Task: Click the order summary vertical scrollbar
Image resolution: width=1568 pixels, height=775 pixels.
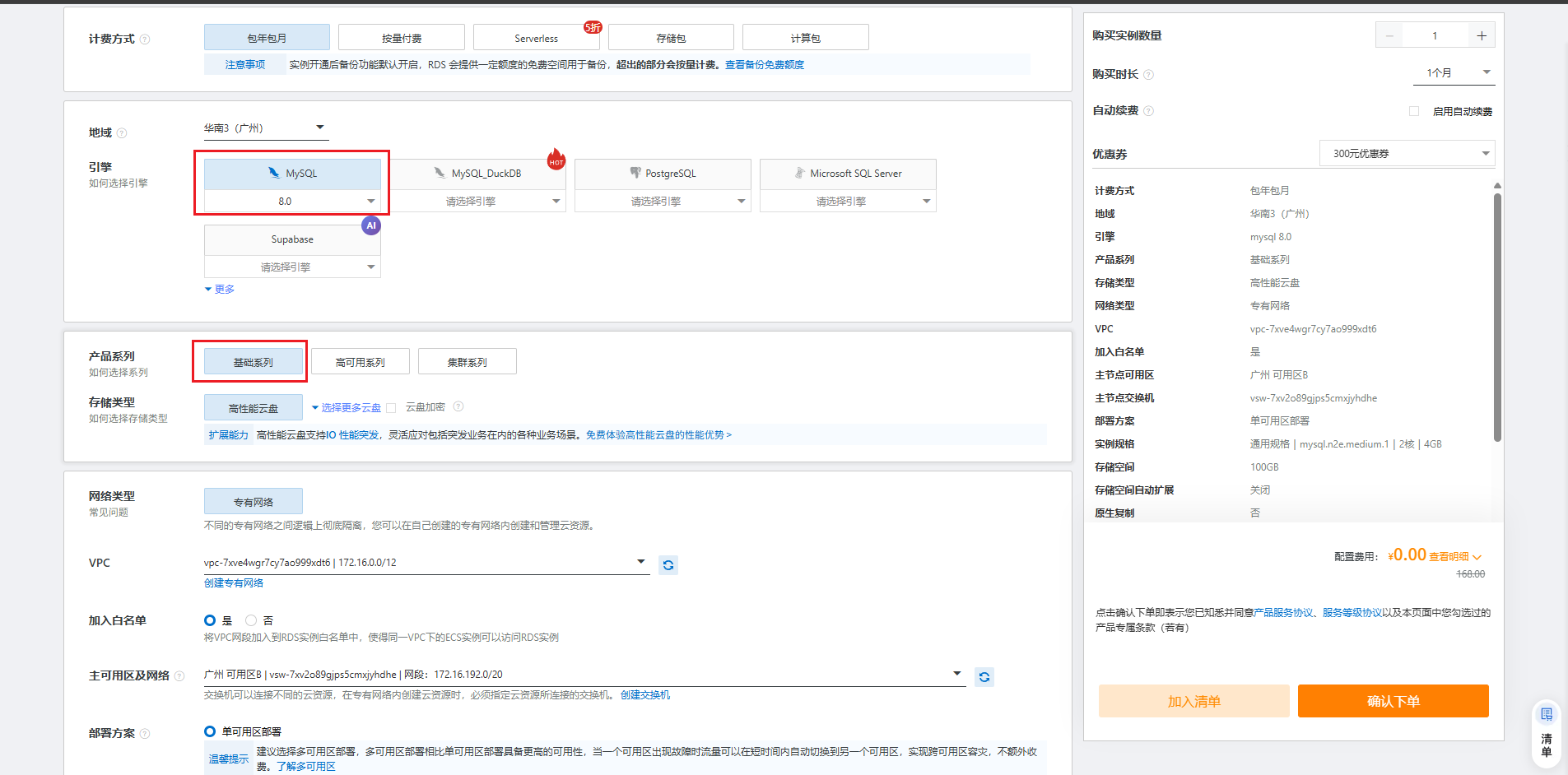Action: (x=1497, y=313)
